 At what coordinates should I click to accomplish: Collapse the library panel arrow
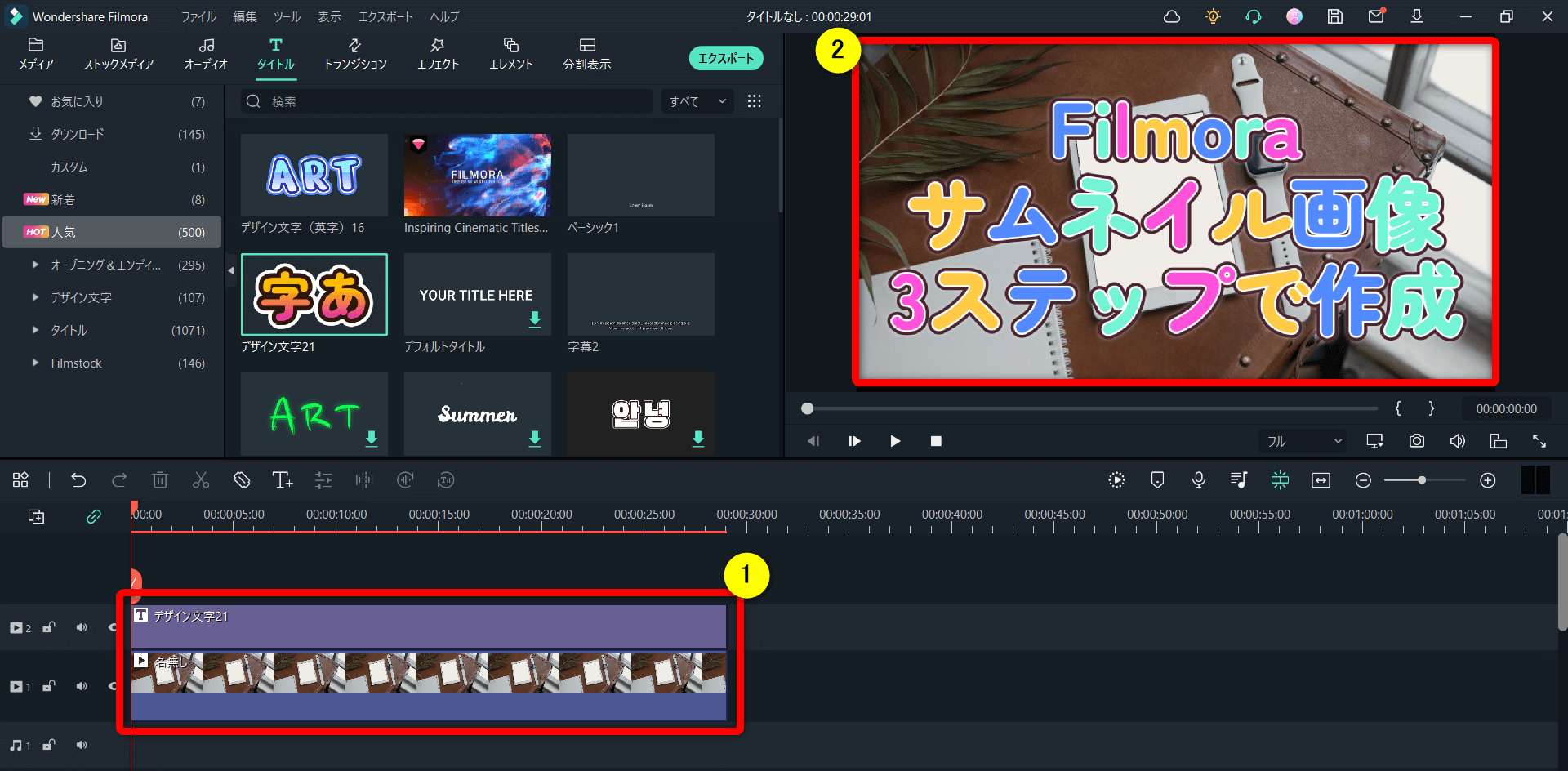pos(230,270)
